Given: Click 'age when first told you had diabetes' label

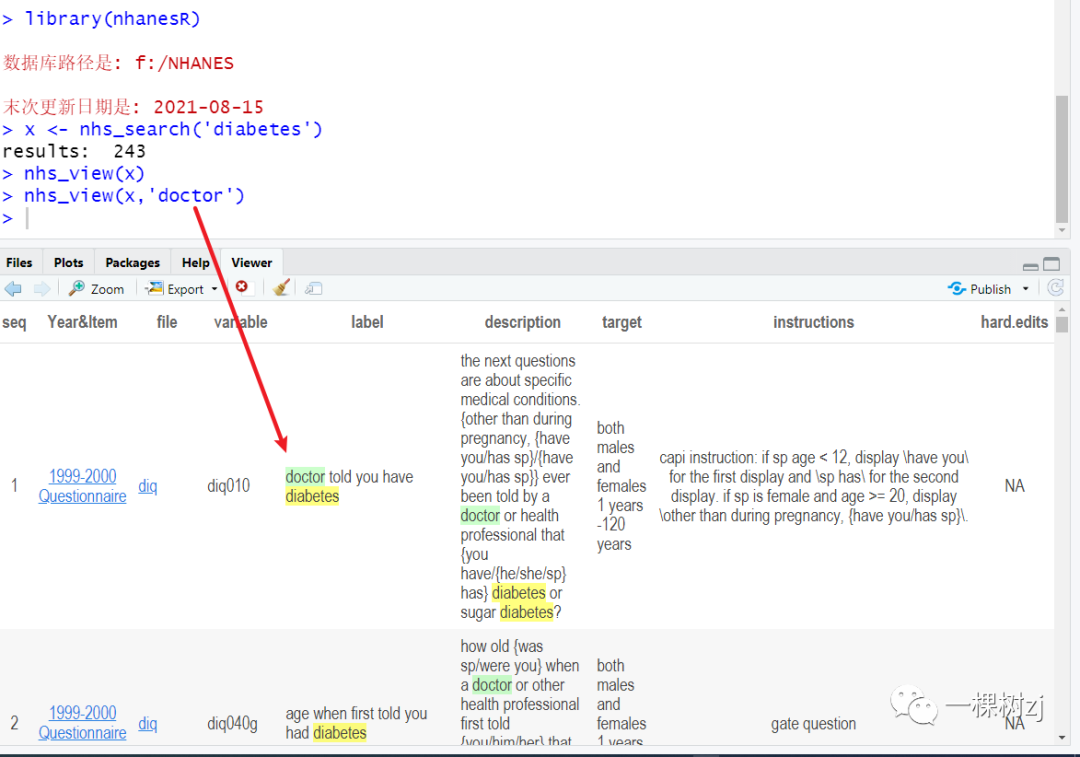Looking at the screenshot, I should coord(356,723).
